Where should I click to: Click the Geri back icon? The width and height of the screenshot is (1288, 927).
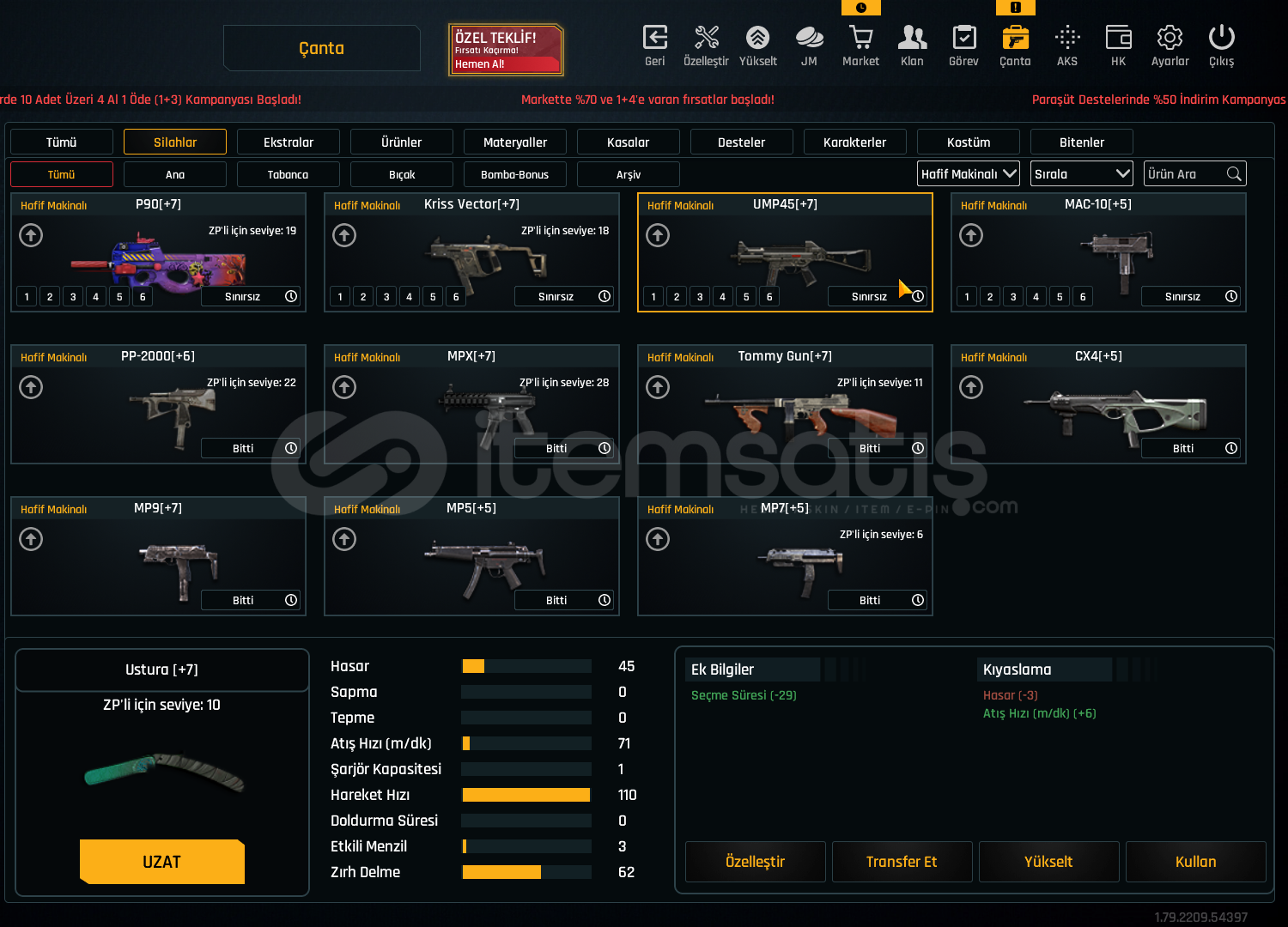pos(654,39)
